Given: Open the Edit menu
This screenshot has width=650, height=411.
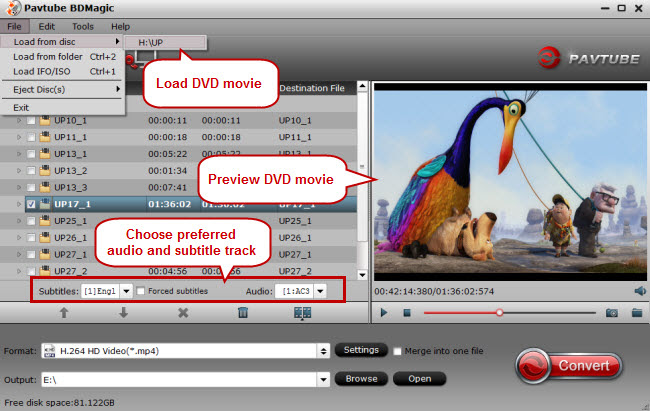Looking at the screenshot, I should coord(46,27).
